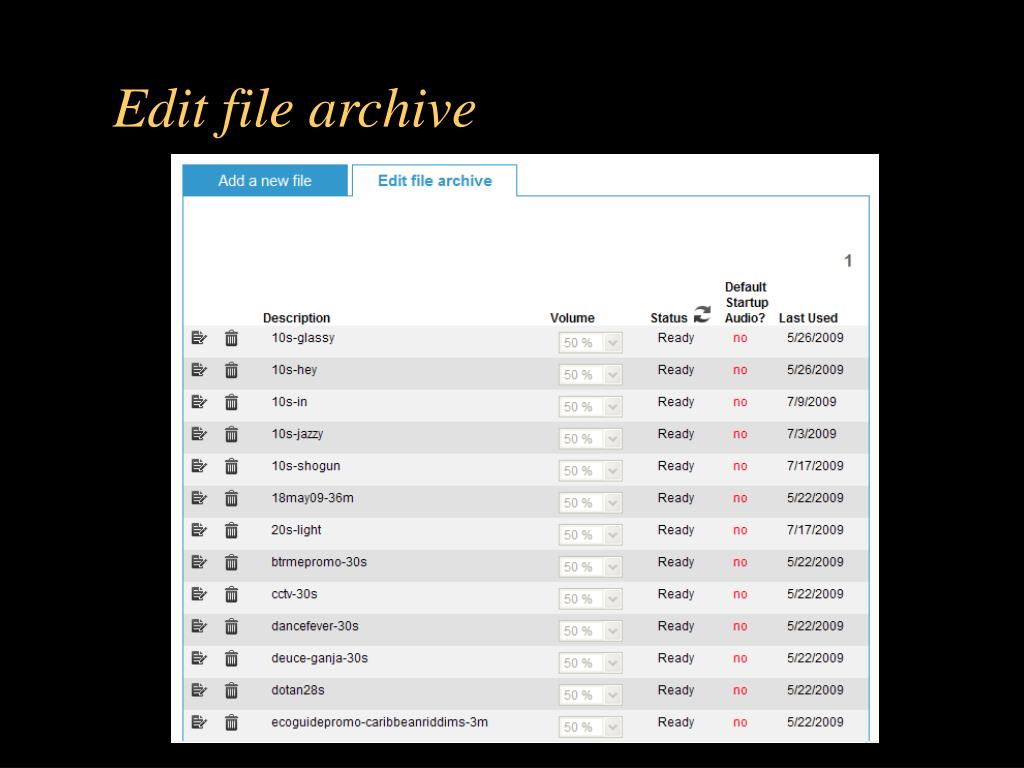Open volume dropdown for 10s-jazzy
1024x768 pixels.
click(590, 438)
